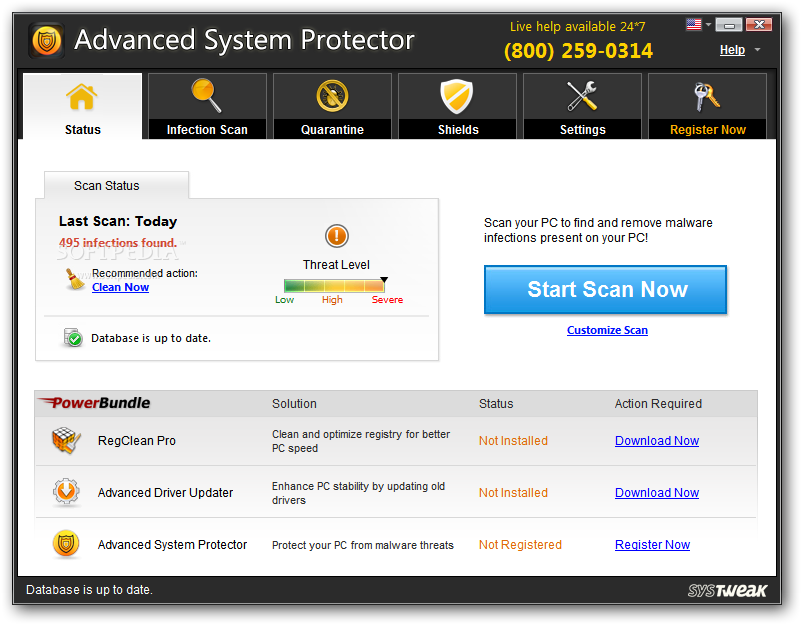This screenshot has height=625, width=802.
Task: Click the keys icon for Register Now
Action: tap(707, 96)
